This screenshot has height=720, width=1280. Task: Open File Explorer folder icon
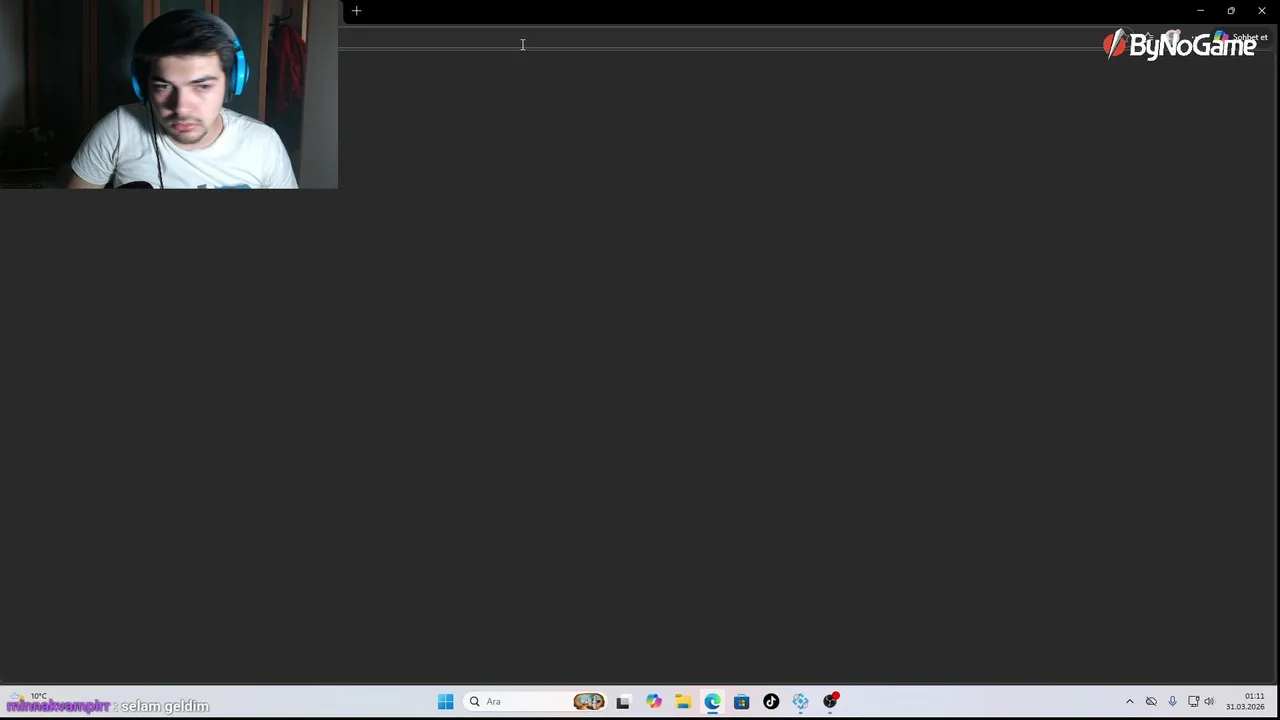[683, 702]
